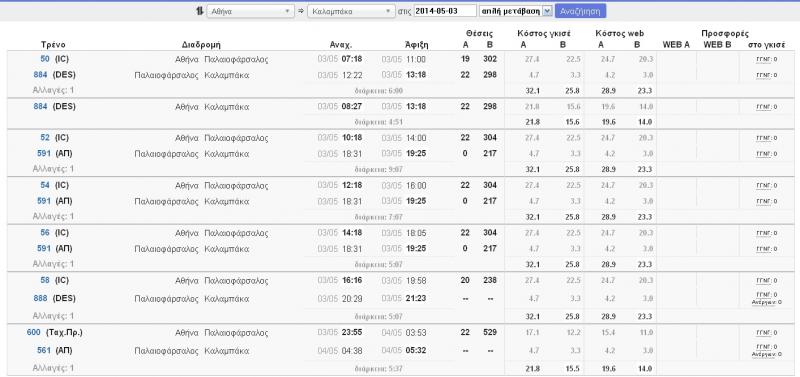Viewport: 800px width, 377px height.
Task: Click duration text διάρκεια: 7:07
Action: click(x=379, y=217)
